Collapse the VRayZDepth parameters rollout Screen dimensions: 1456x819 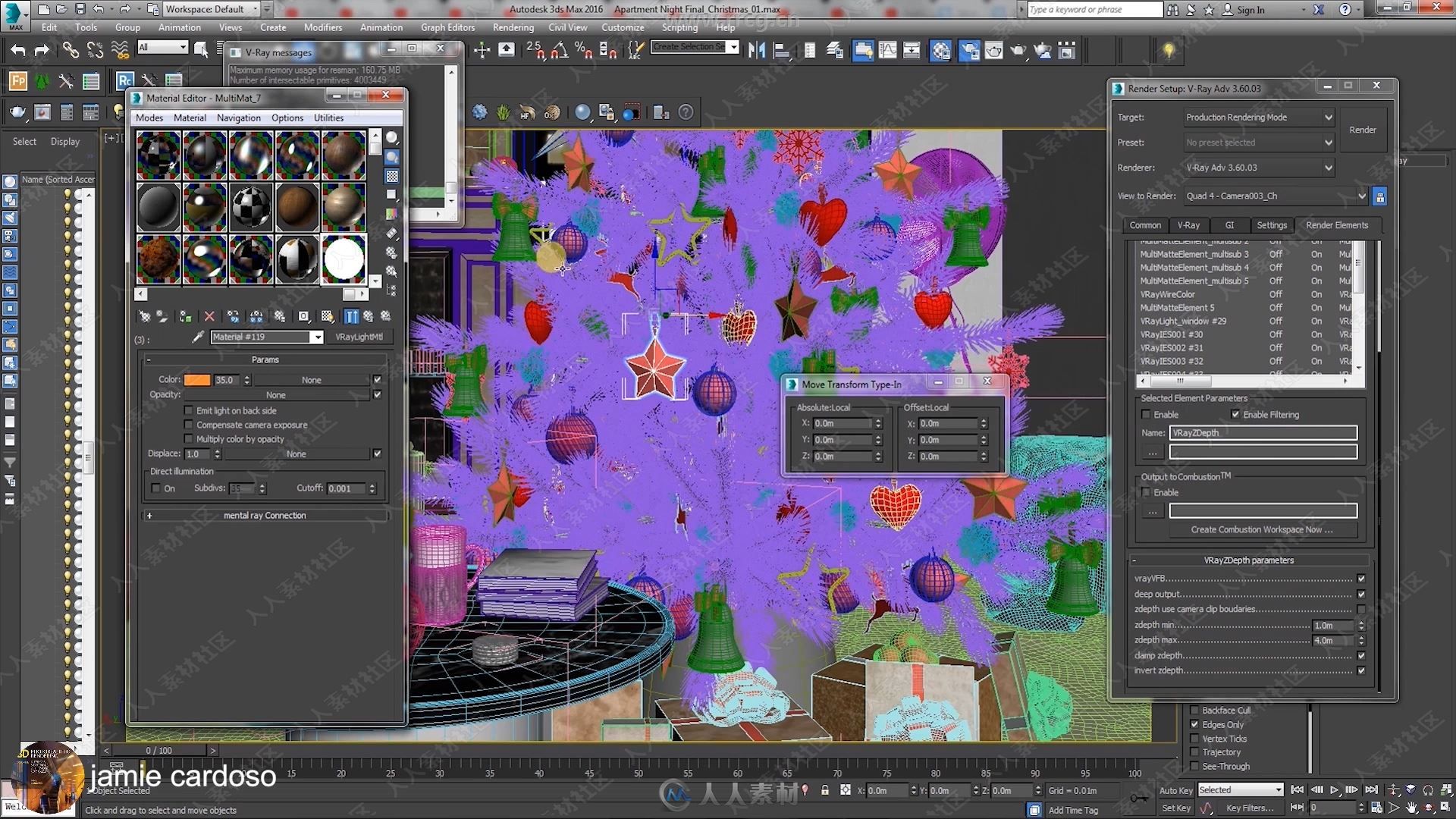coord(1249,560)
